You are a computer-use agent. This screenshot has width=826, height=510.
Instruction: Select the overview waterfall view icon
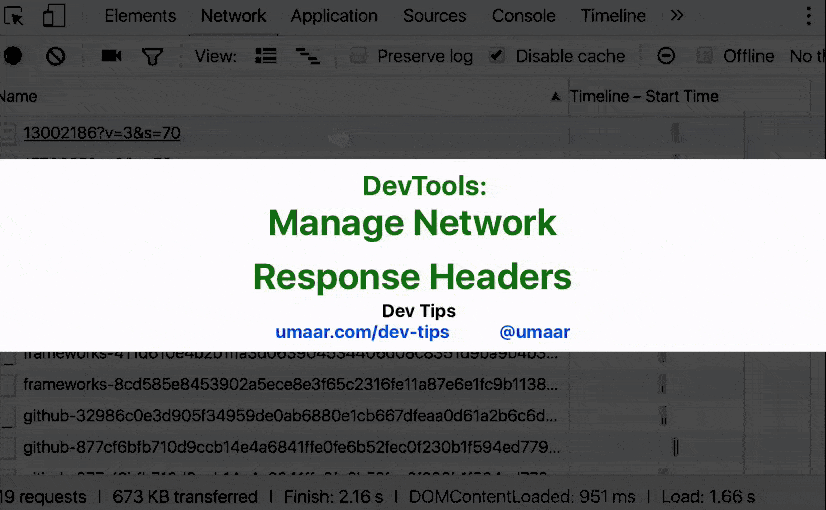point(308,56)
